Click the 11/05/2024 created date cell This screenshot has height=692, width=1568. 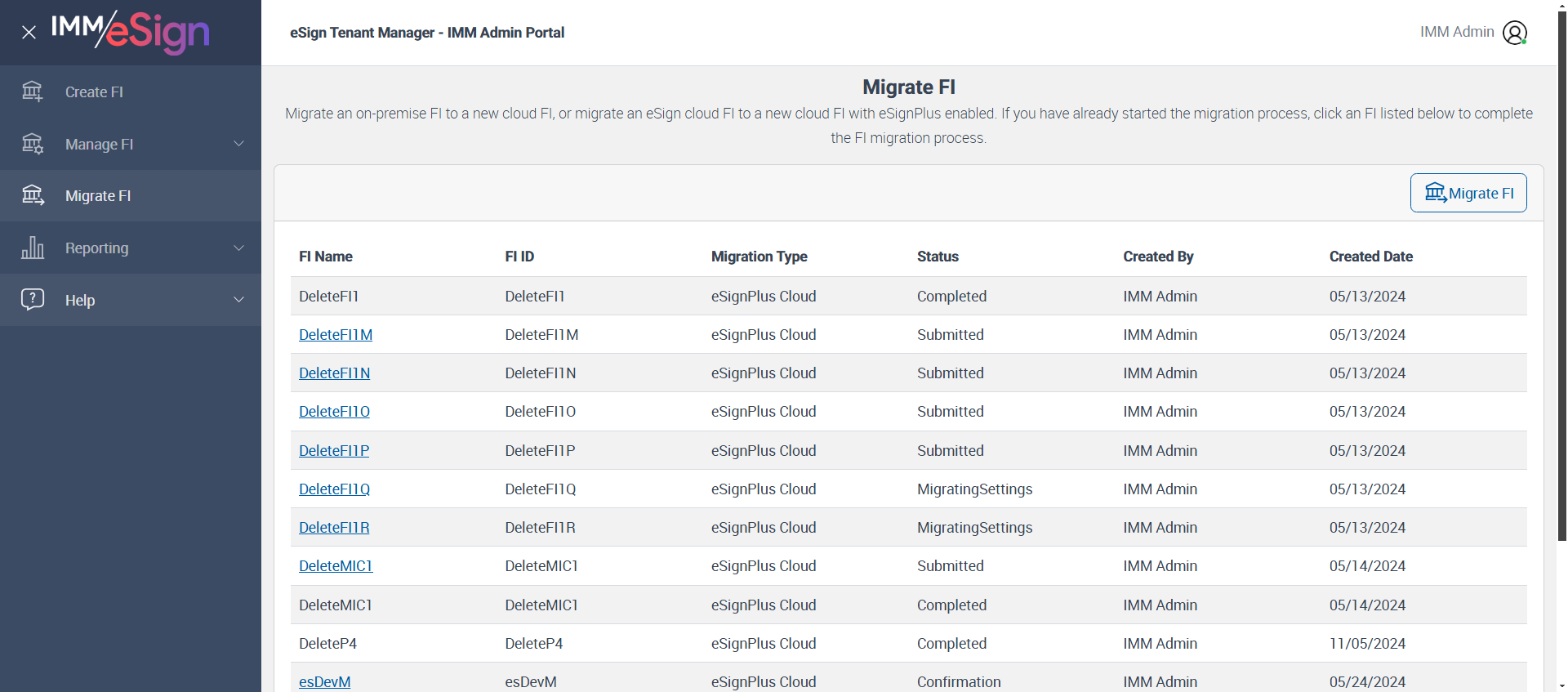coord(1367,643)
